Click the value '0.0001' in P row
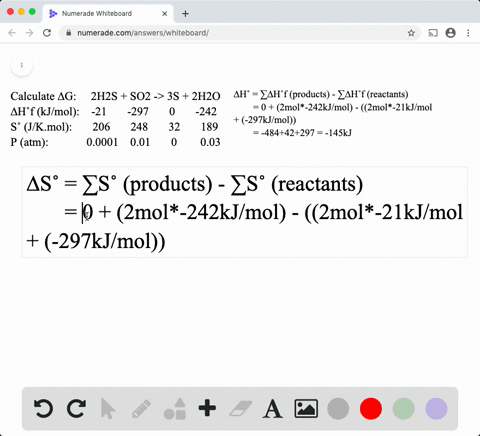The image size is (480, 436). (102, 142)
